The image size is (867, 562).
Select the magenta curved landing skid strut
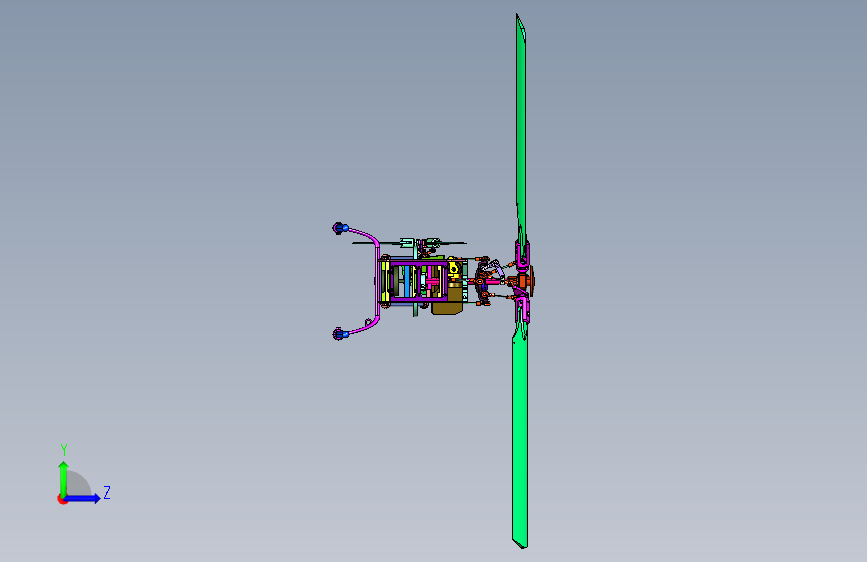[x=376, y=282]
